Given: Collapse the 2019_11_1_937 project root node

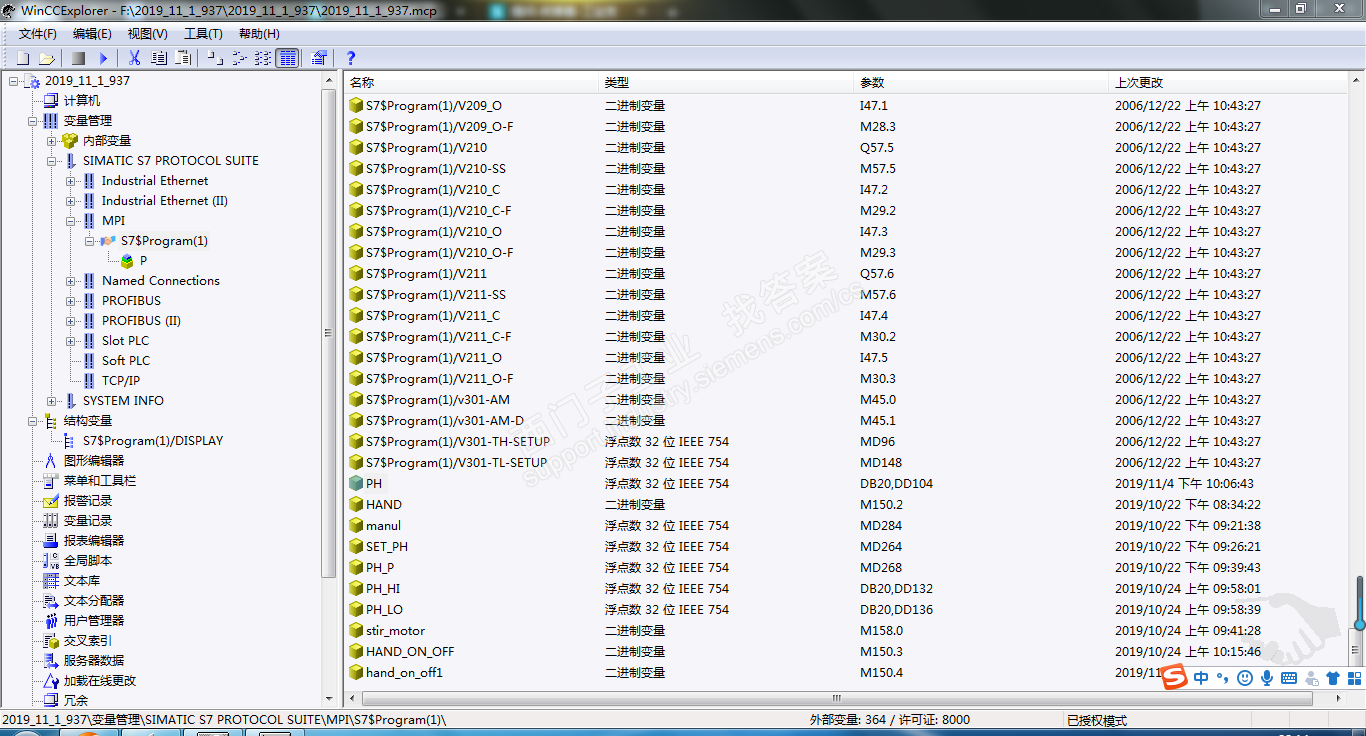Looking at the screenshot, I should (x=14, y=81).
